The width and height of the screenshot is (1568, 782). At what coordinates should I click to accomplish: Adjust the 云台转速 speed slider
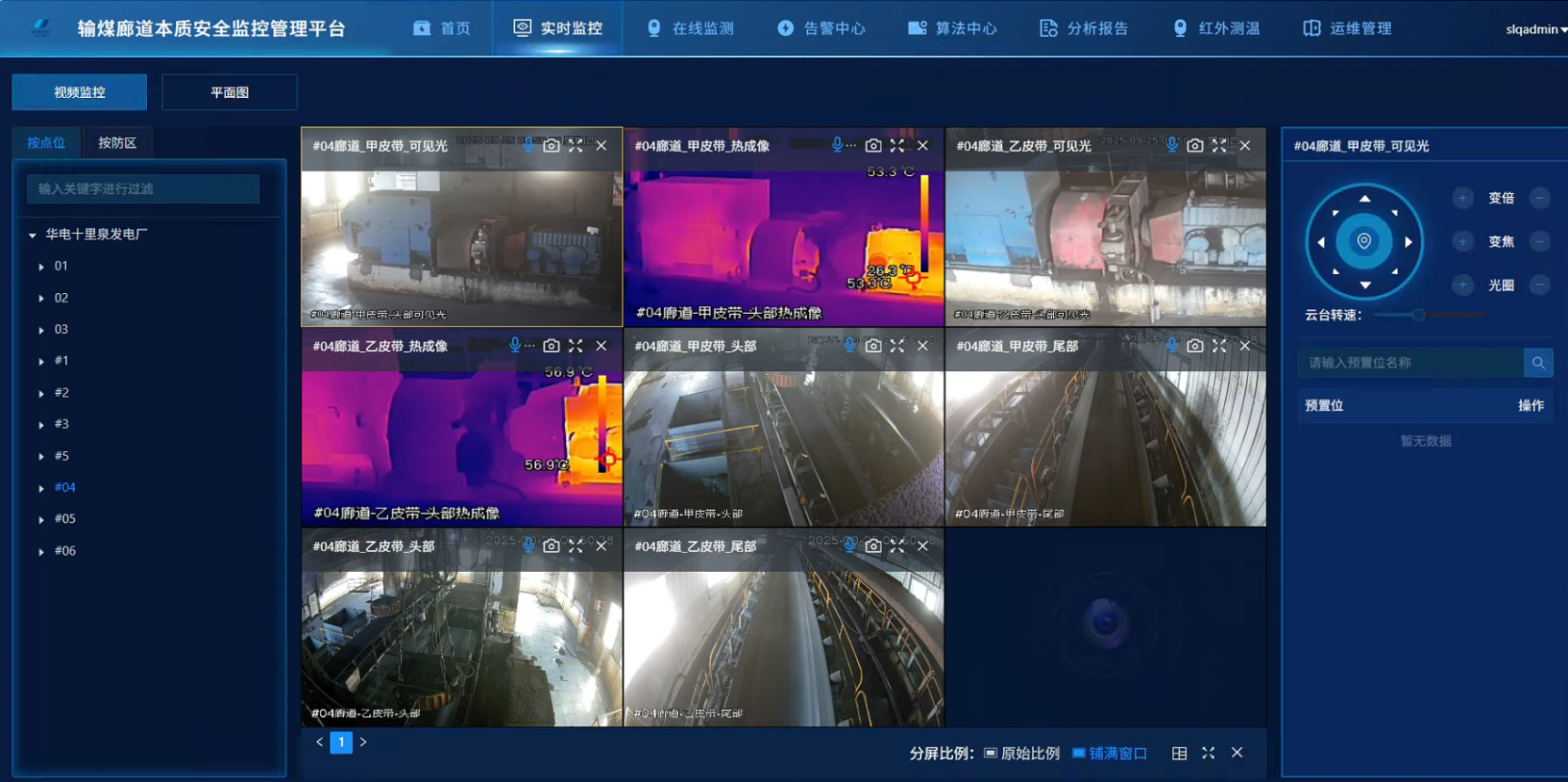[1417, 315]
